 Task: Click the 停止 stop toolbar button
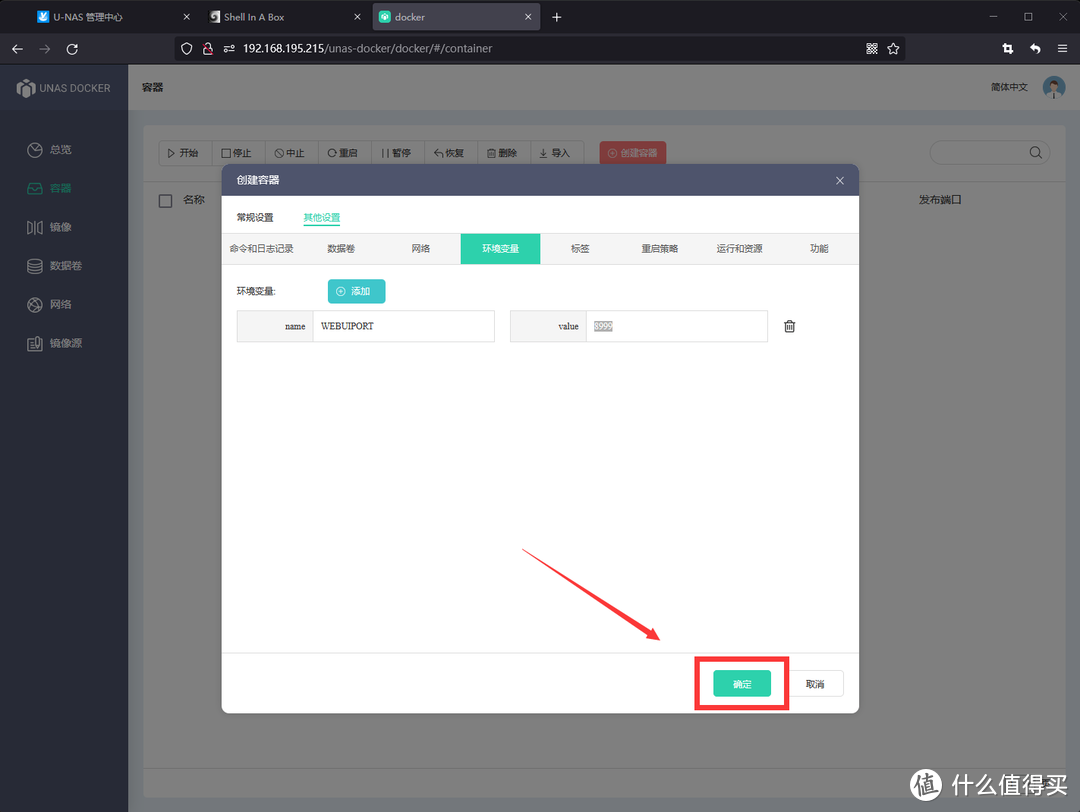(x=237, y=153)
